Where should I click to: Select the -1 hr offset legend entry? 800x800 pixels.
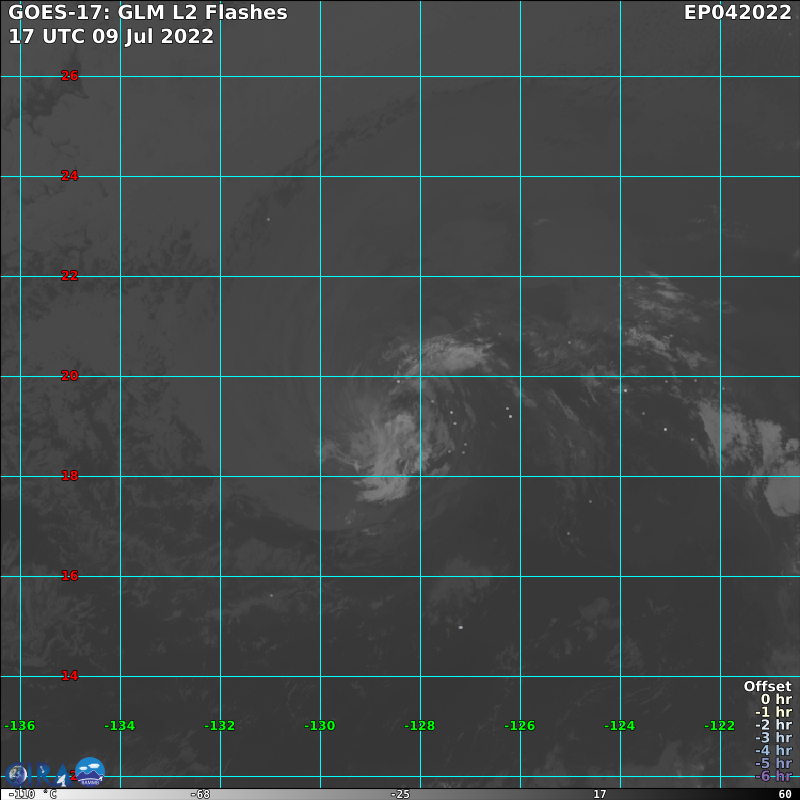(773, 712)
